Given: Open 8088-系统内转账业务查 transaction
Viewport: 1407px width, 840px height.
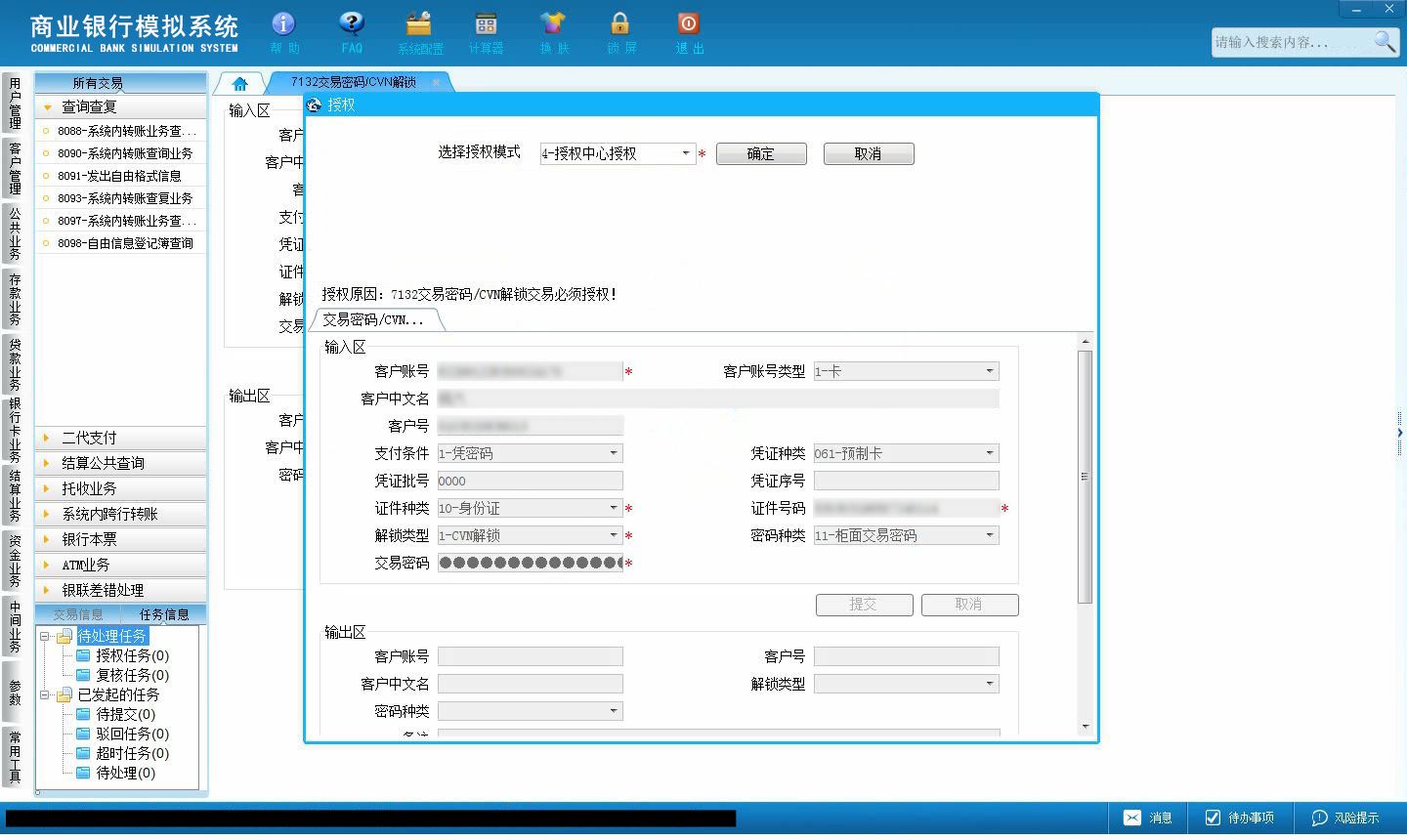Looking at the screenshot, I should [x=121, y=131].
